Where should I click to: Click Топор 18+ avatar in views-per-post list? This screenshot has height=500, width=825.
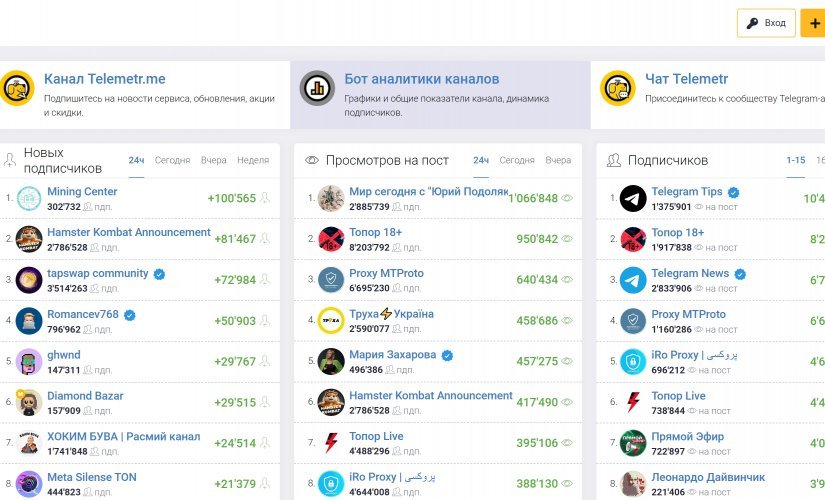pyautogui.click(x=331, y=239)
